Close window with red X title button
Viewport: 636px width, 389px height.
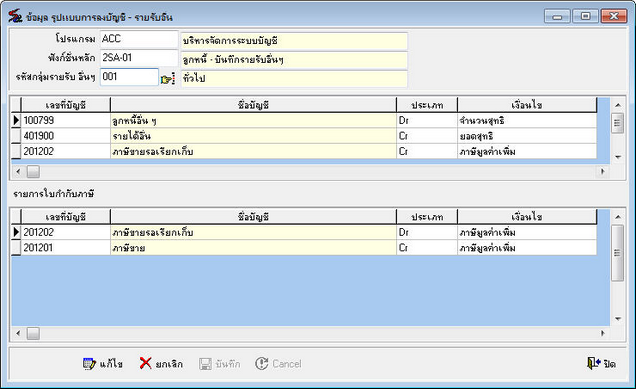614,16
